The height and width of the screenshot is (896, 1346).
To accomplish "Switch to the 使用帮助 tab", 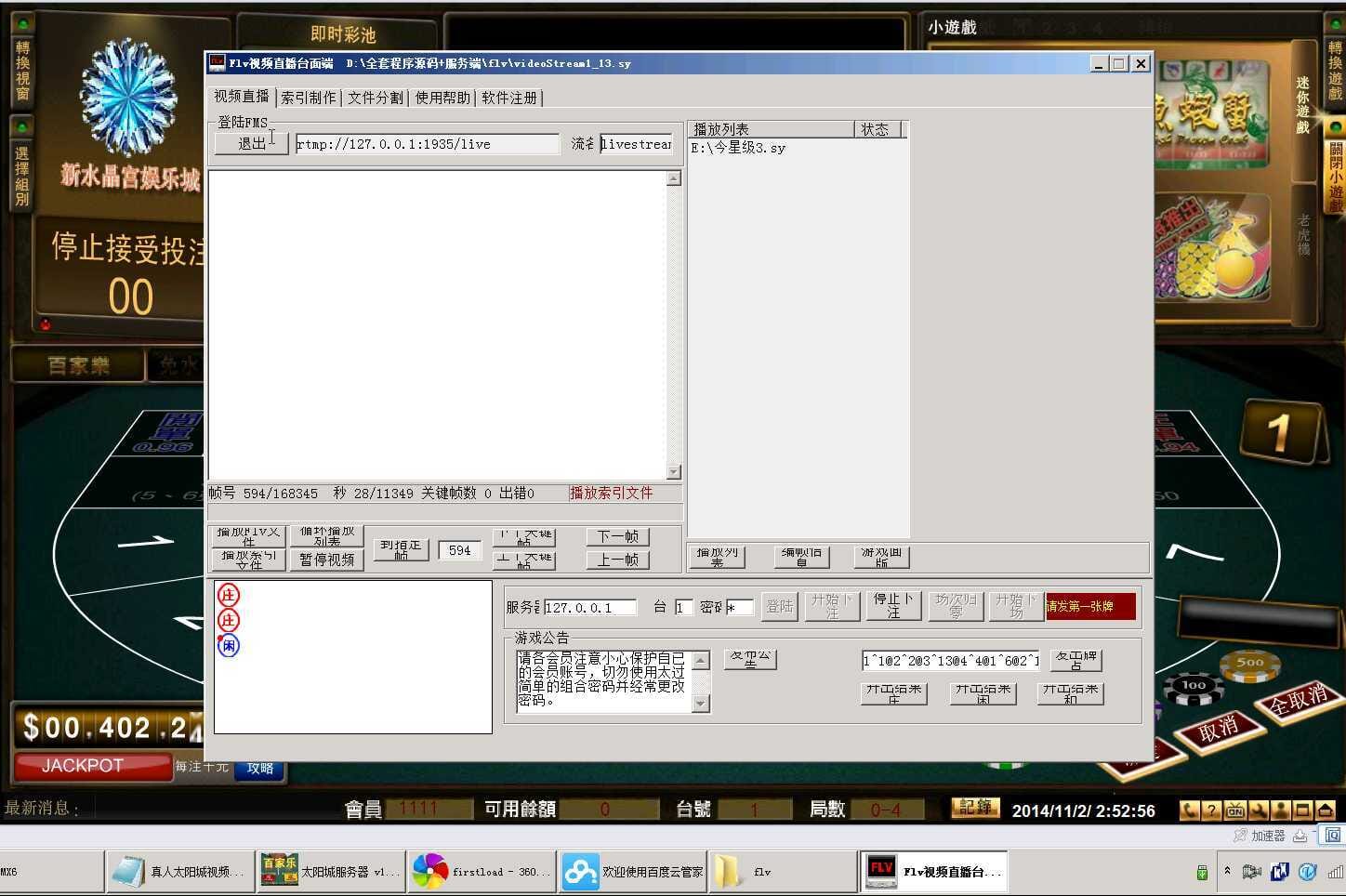I will [x=442, y=98].
